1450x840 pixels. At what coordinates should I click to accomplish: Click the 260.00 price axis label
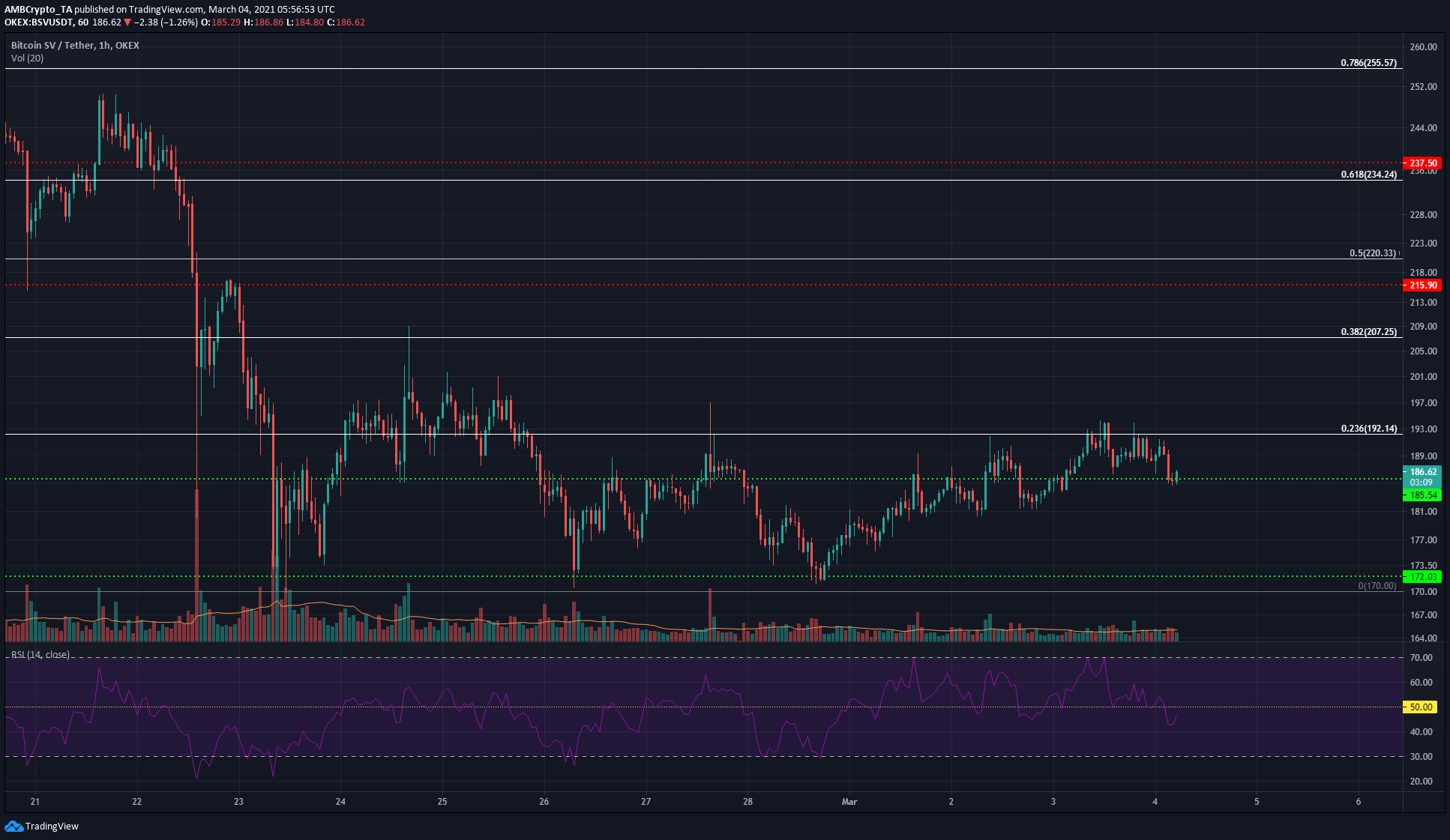(1423, 47)
